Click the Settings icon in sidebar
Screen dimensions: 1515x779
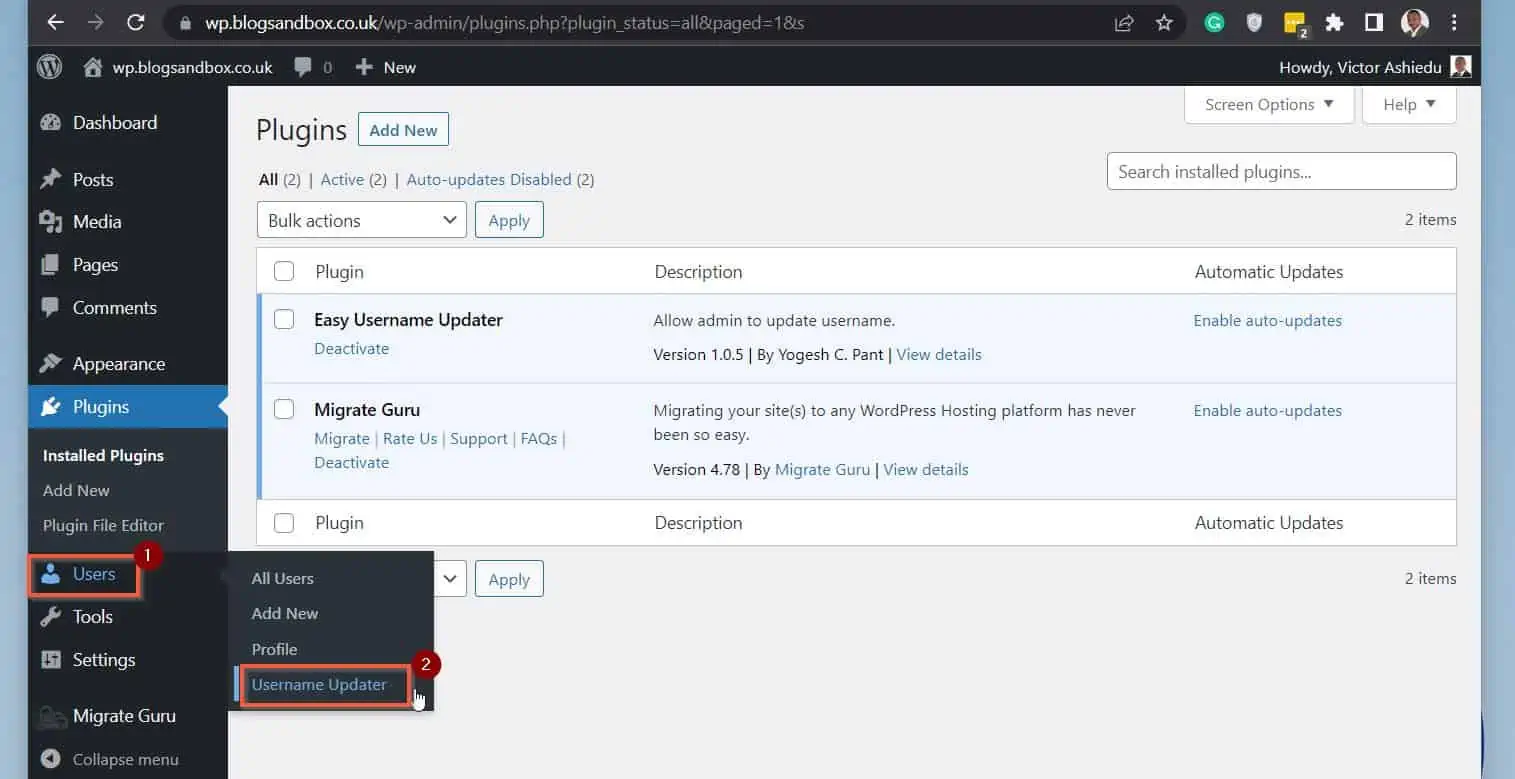(x=50, y=660)
